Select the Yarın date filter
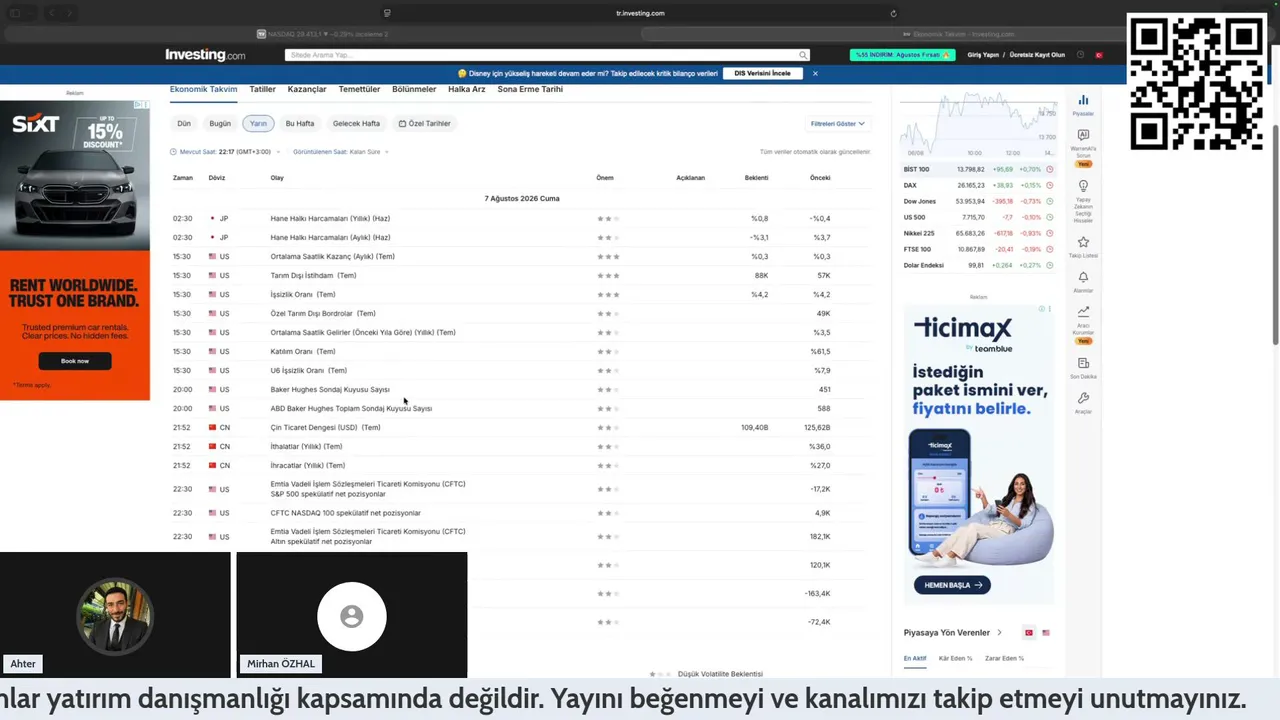The height and width of the screenshot is (720, 1280). click(258, 124)
